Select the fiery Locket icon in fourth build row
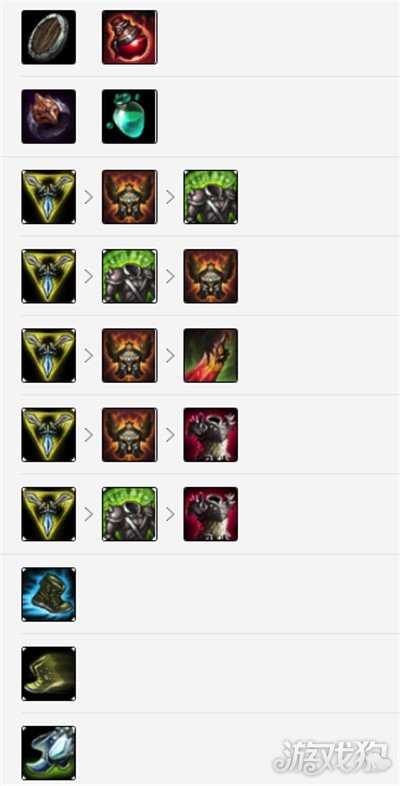The height and width of the screenshot is (786, 400). [129, 435]
